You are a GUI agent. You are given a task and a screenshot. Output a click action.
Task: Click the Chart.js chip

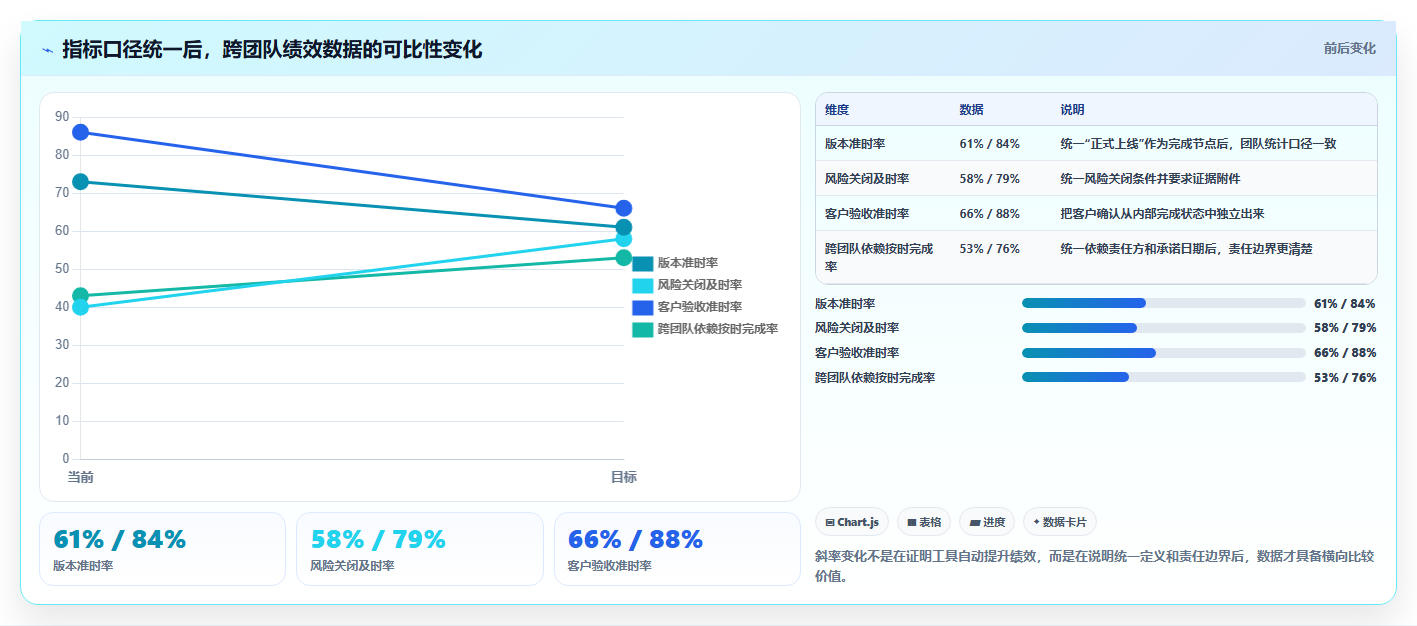click(x=852, y=522)
